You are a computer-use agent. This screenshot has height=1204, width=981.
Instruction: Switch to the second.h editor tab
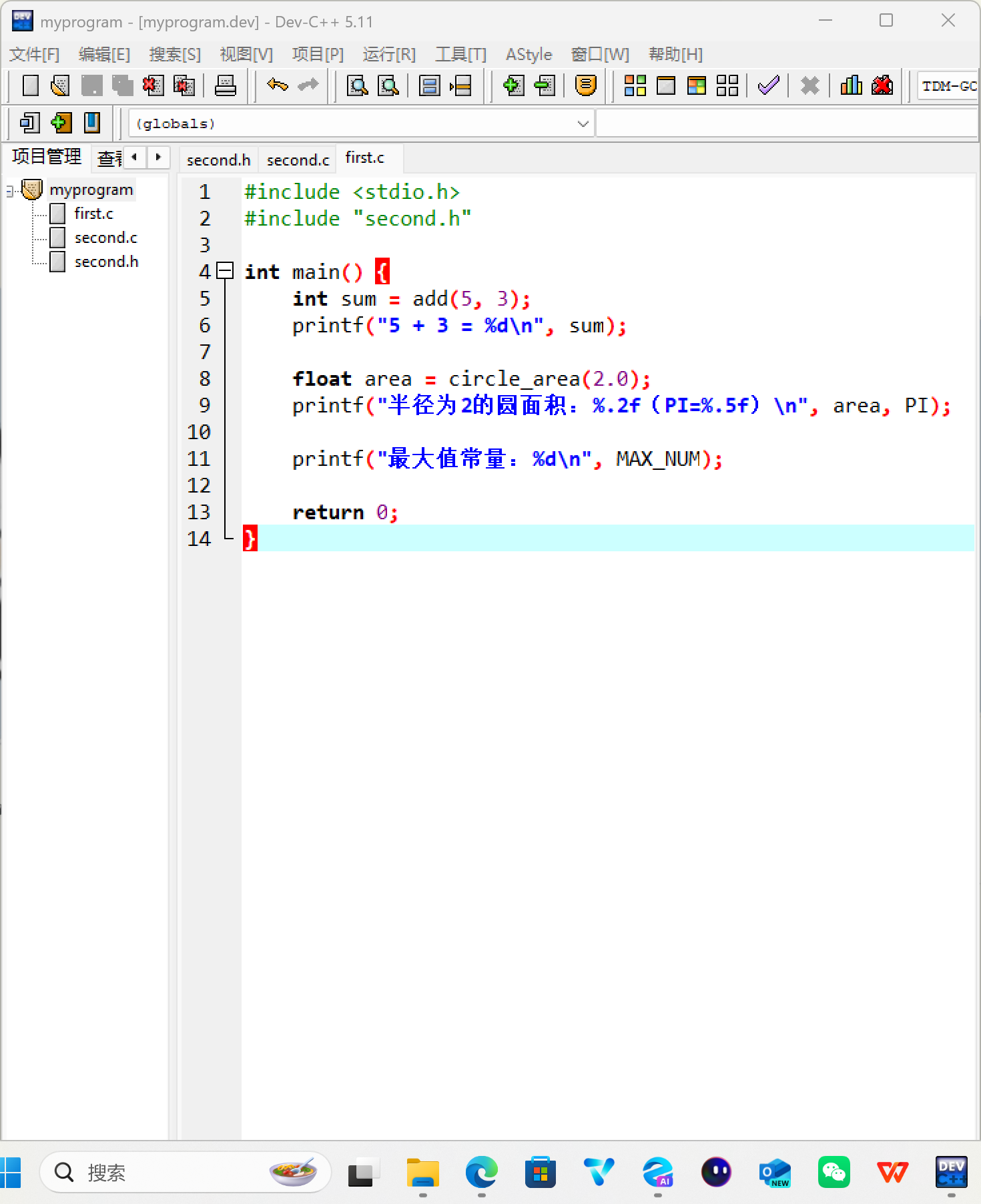[218, 160]
